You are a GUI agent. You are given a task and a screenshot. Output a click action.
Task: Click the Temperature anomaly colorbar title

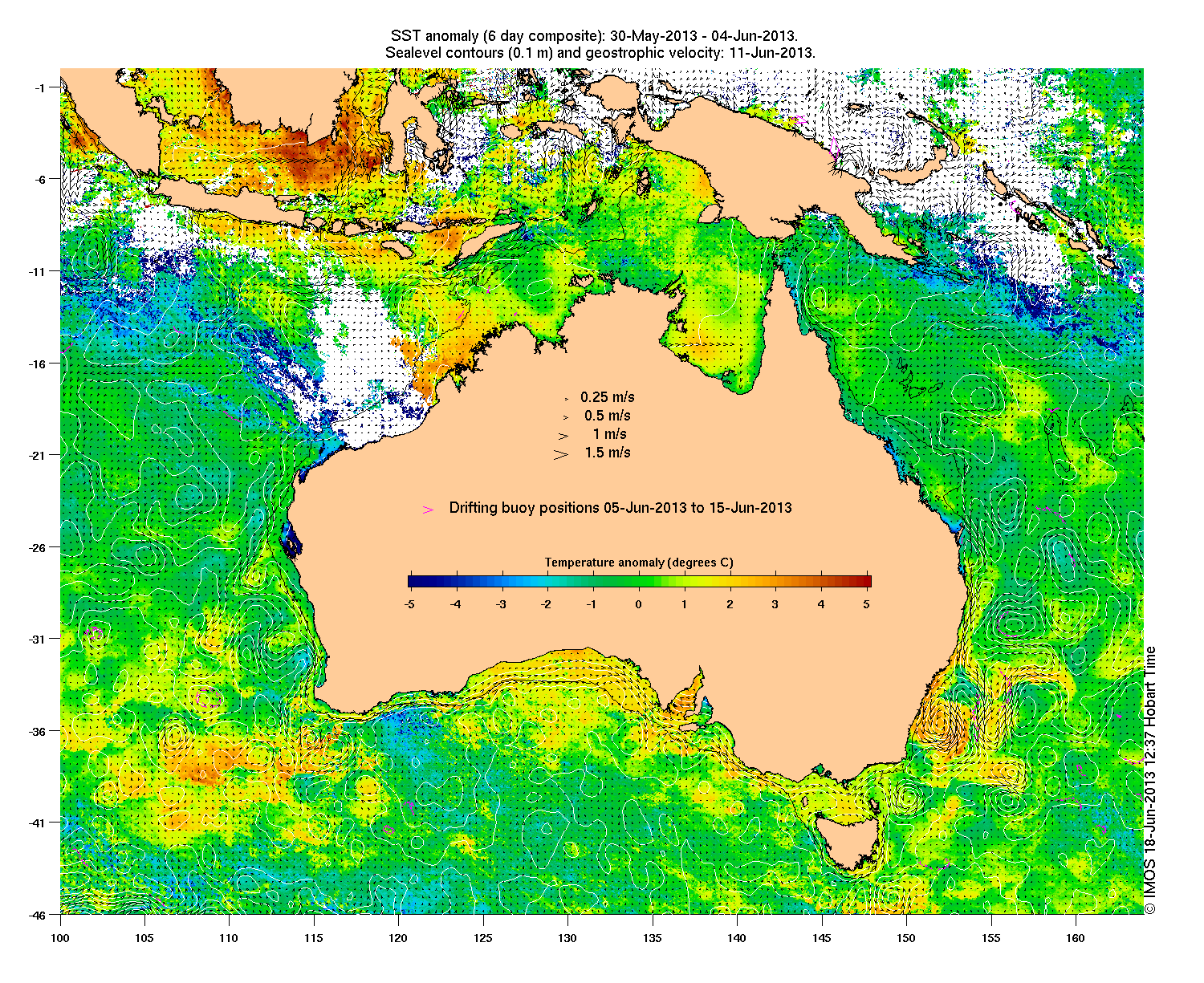tap(639, 563)
